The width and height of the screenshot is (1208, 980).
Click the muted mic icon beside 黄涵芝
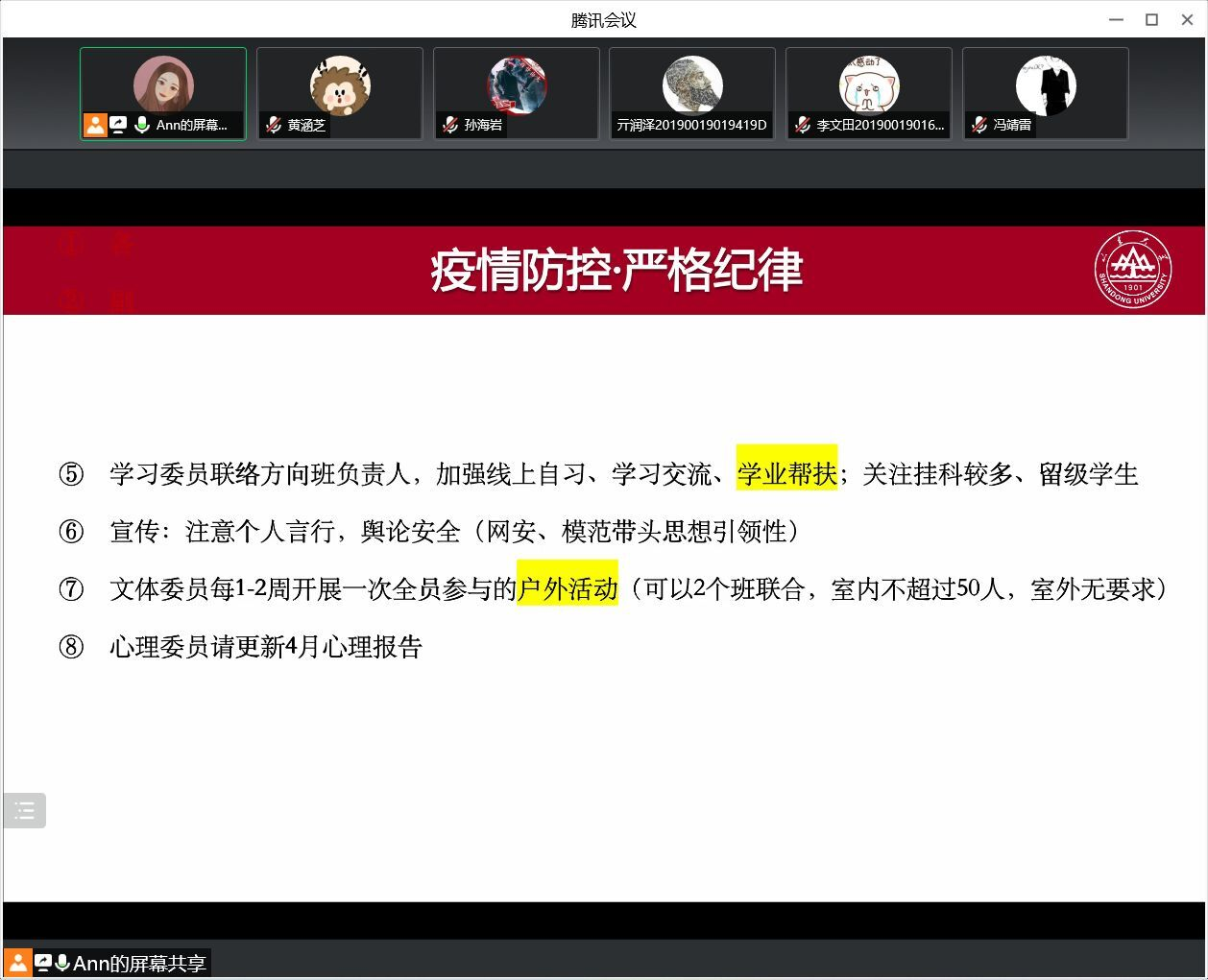tap(274, 125)
